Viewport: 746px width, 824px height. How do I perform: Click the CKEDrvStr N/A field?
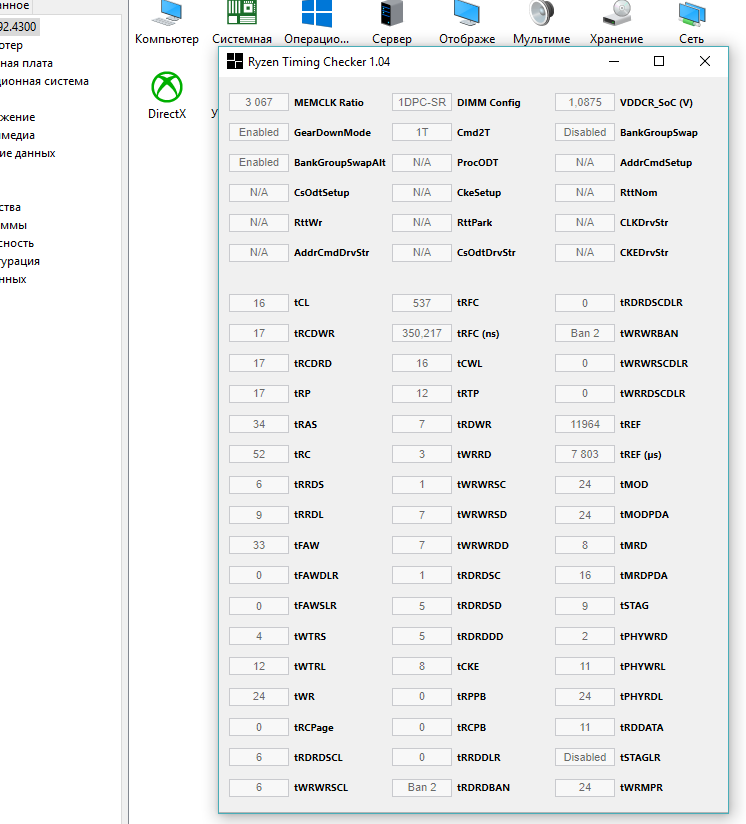585,252
